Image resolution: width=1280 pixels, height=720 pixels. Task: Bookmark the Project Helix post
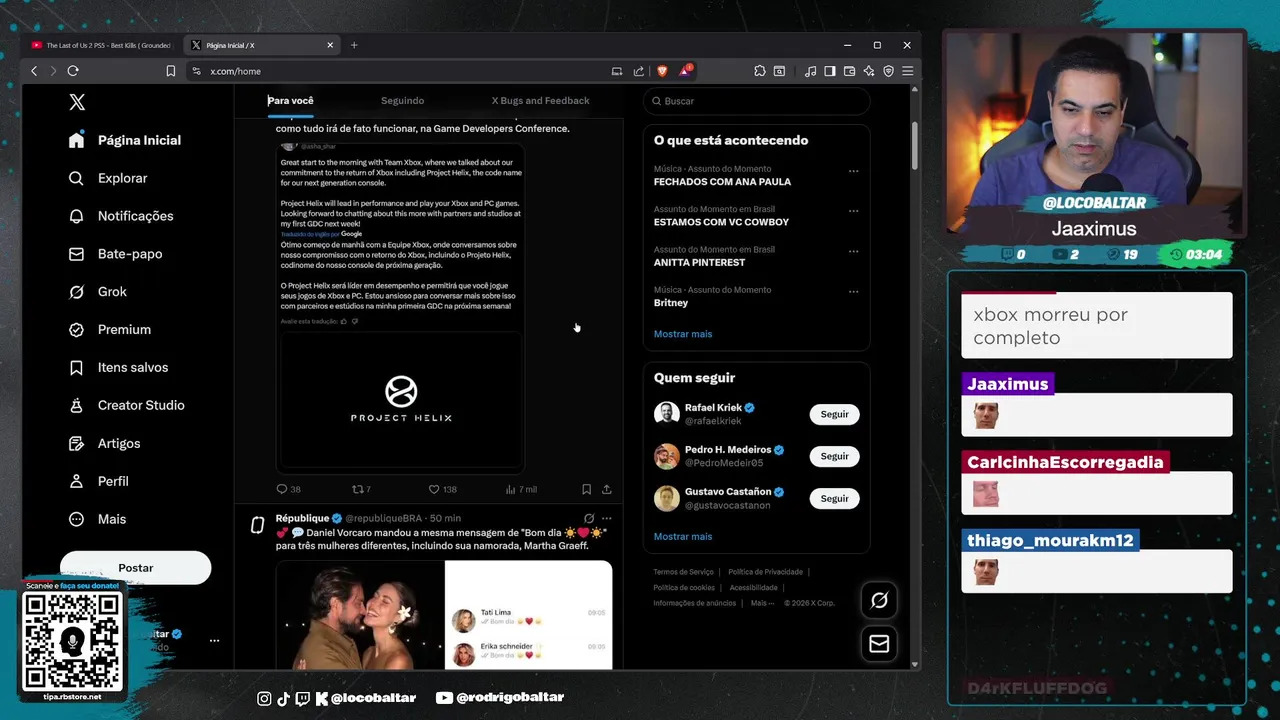click(586, 489)
